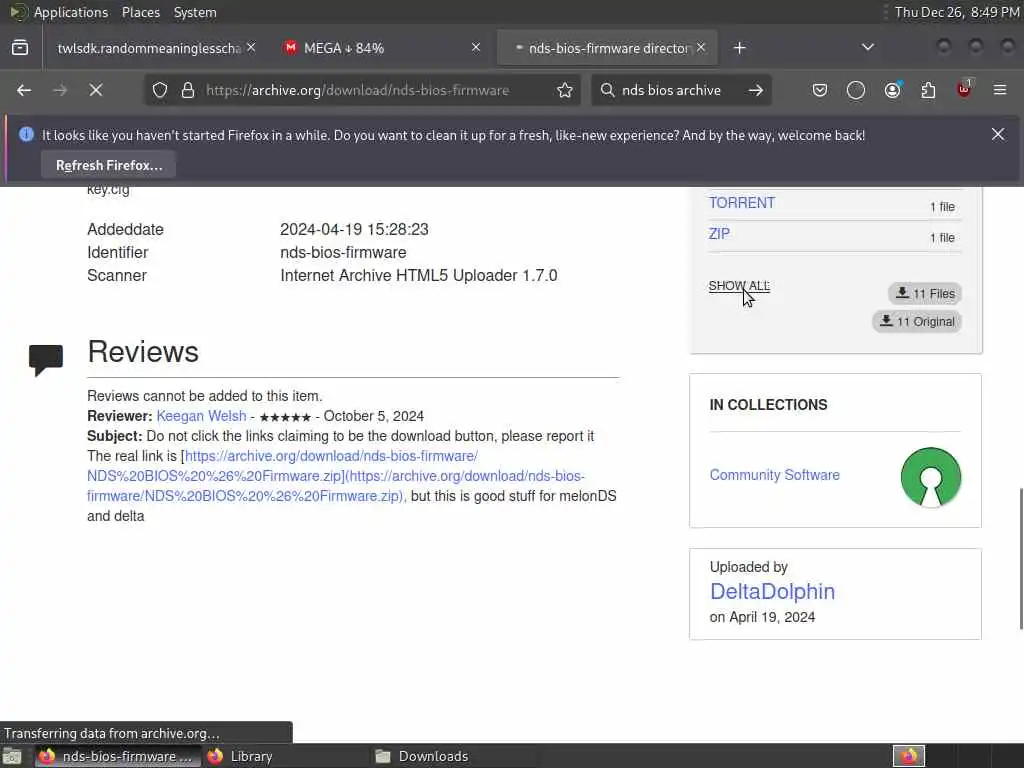Screen dimensions: 1024x768
Task: Click the Reviews heading
Action: pos(143,351)
